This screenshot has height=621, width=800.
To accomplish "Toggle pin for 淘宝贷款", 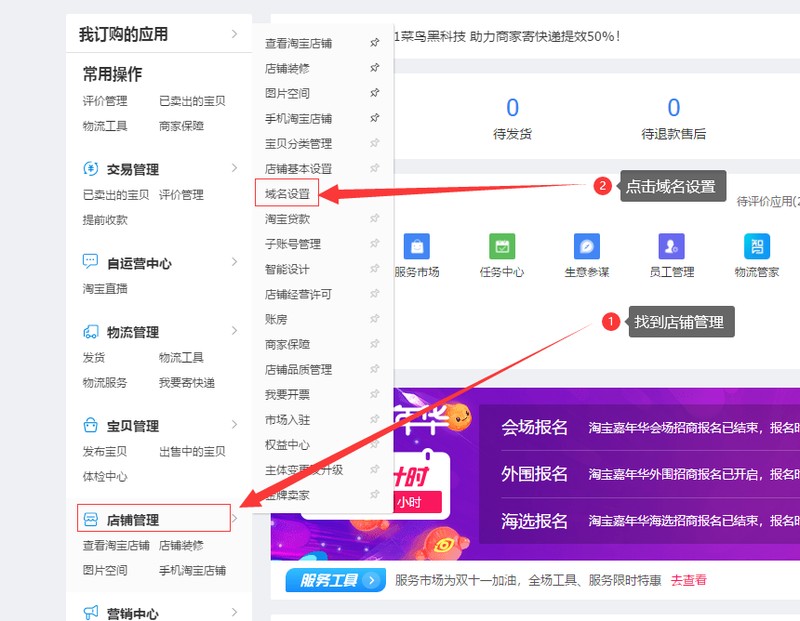I will 375,218.
